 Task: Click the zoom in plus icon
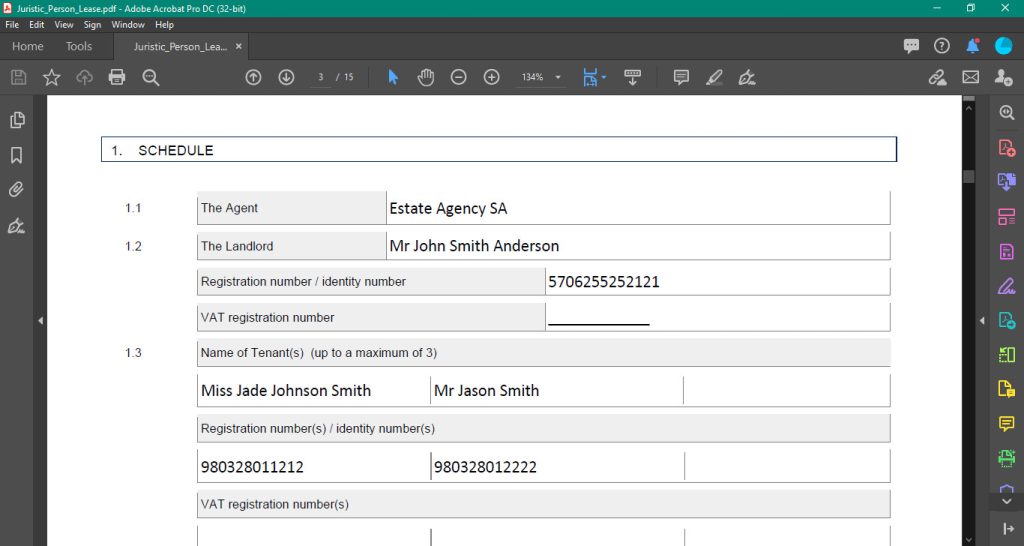[492, 77]
